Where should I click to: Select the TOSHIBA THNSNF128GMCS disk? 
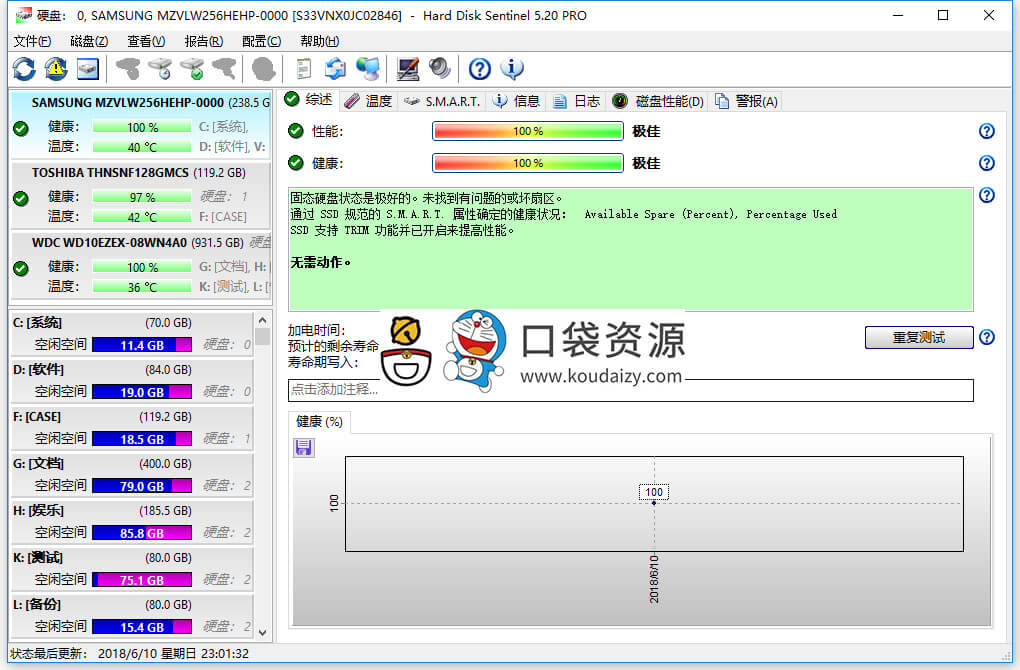141,194
